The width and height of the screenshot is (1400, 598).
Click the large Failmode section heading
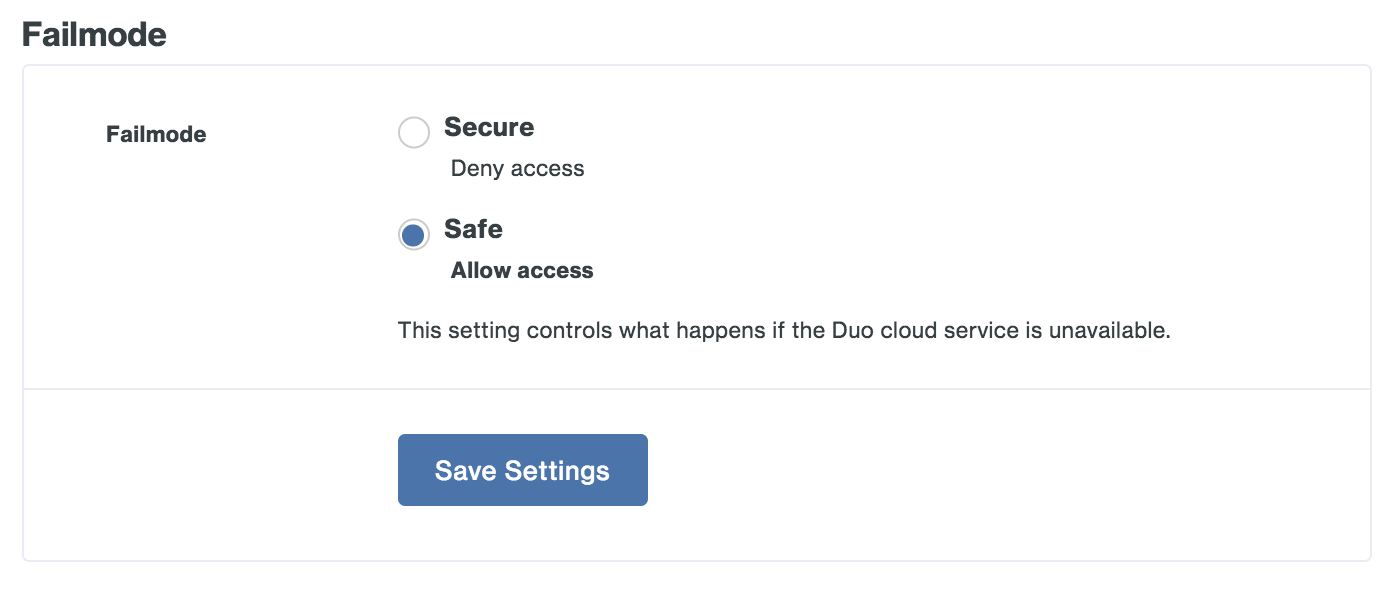coord(94,35)
